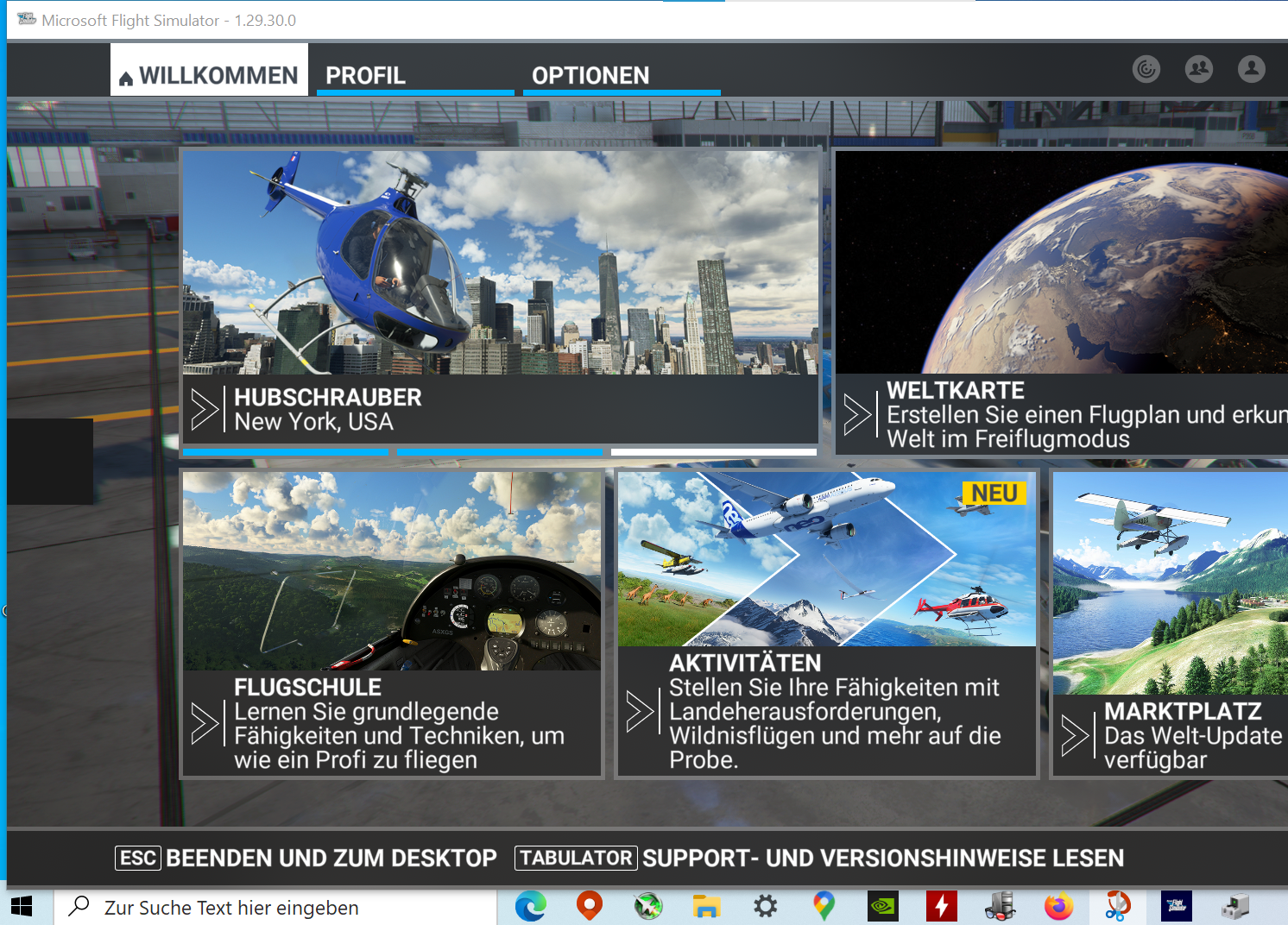
Task: Click the arrow icon beside Flugschule
Action: (205, 724)
